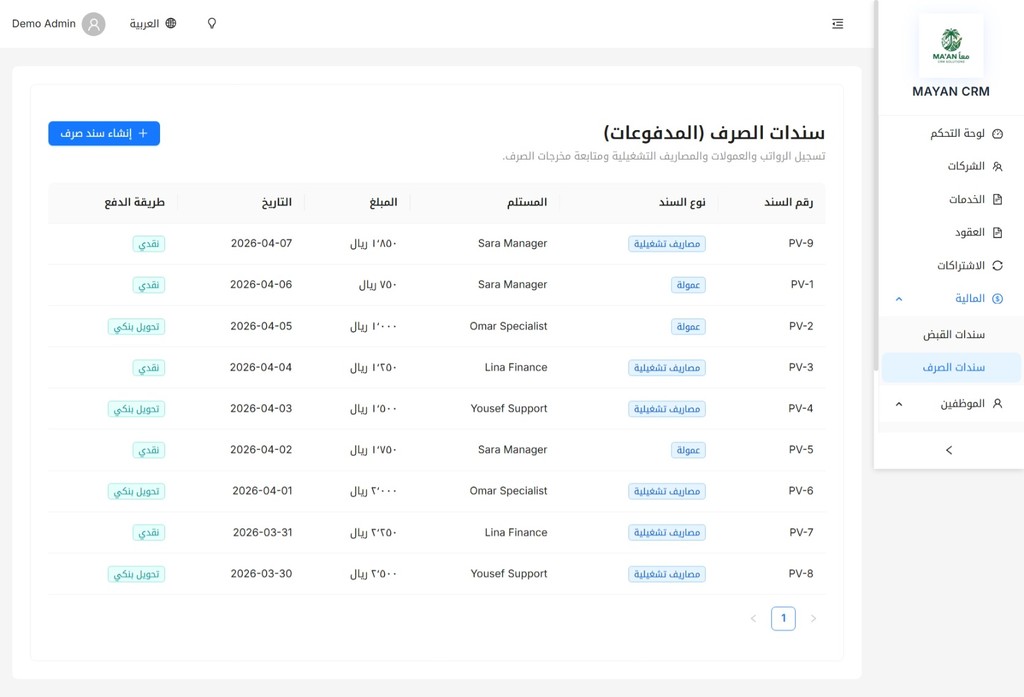Click voucher number PV-8
Screen dimensions: 1024x697
point(801,574)
